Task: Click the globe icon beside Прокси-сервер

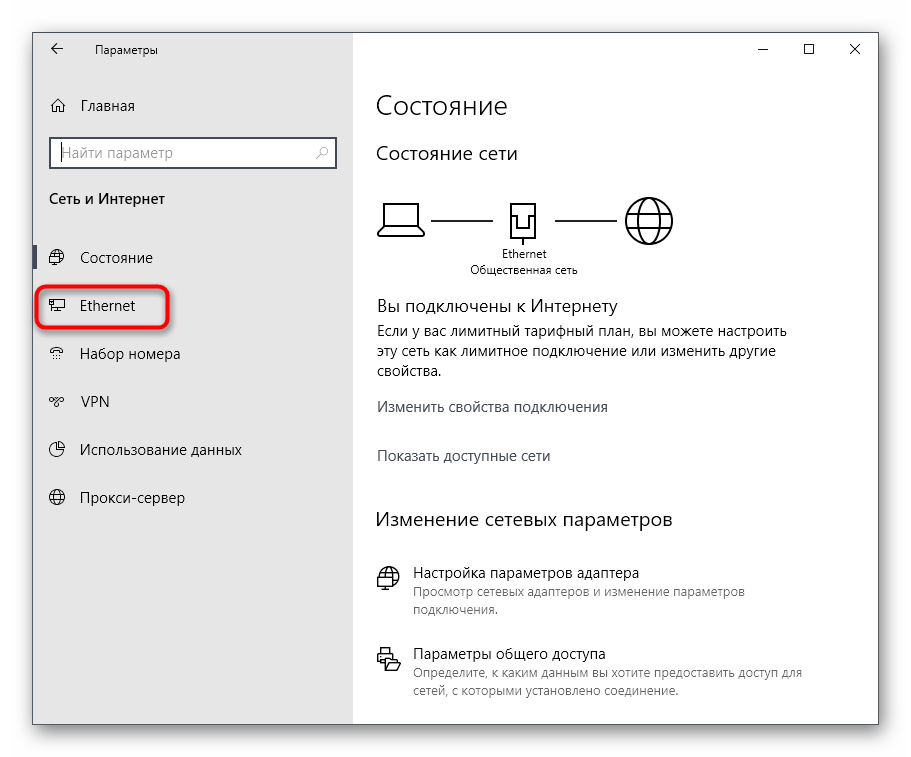Action: (58, 498)
